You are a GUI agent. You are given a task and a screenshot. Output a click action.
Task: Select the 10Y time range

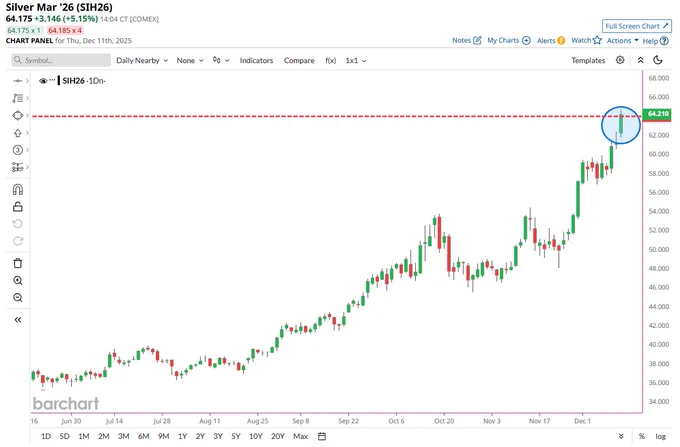coord(255,436)
